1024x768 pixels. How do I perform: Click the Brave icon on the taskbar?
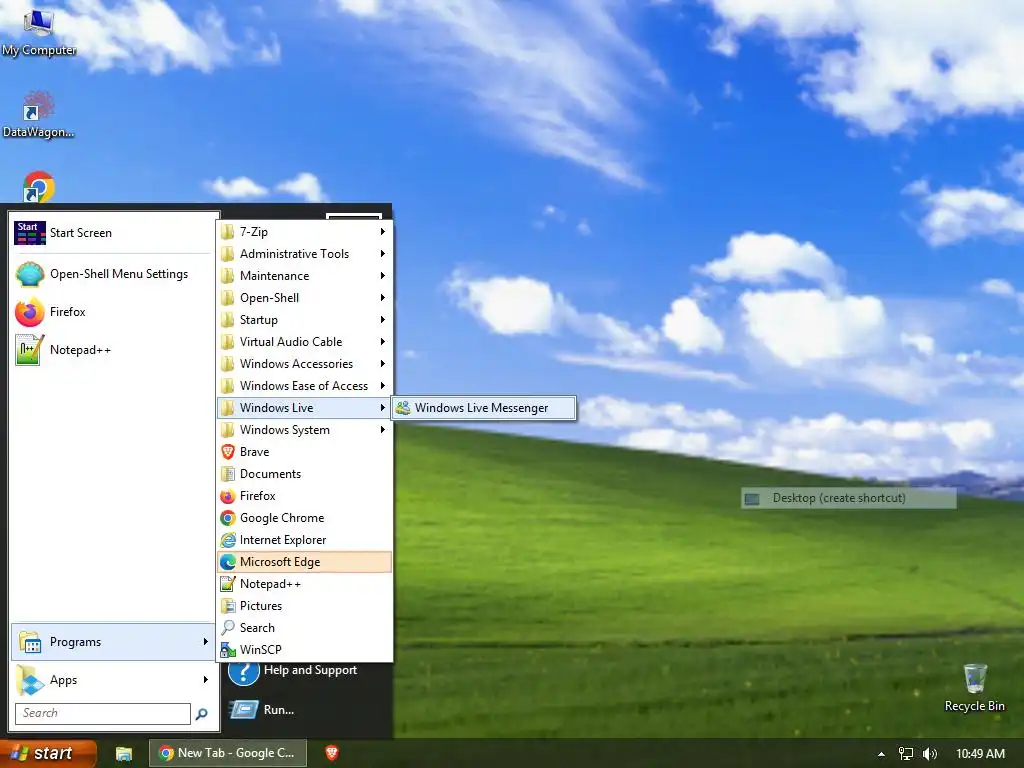(332, 753)
